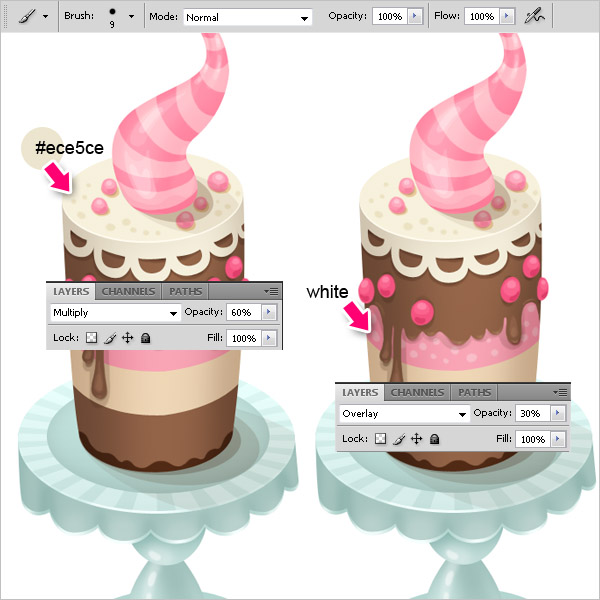Open the Multiply panel's flyout menu
Viewport: 600px width, 600px height.
click(271, 292)
